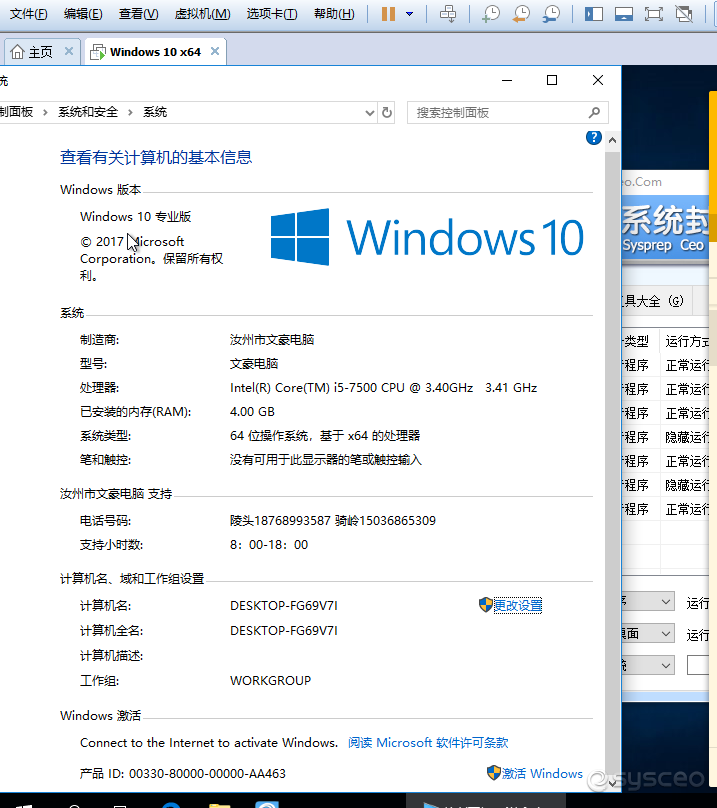Take a snapshot of this virtual machine
Image resolution: width=717 pixels, height=808 pixels.
[491, 14]
